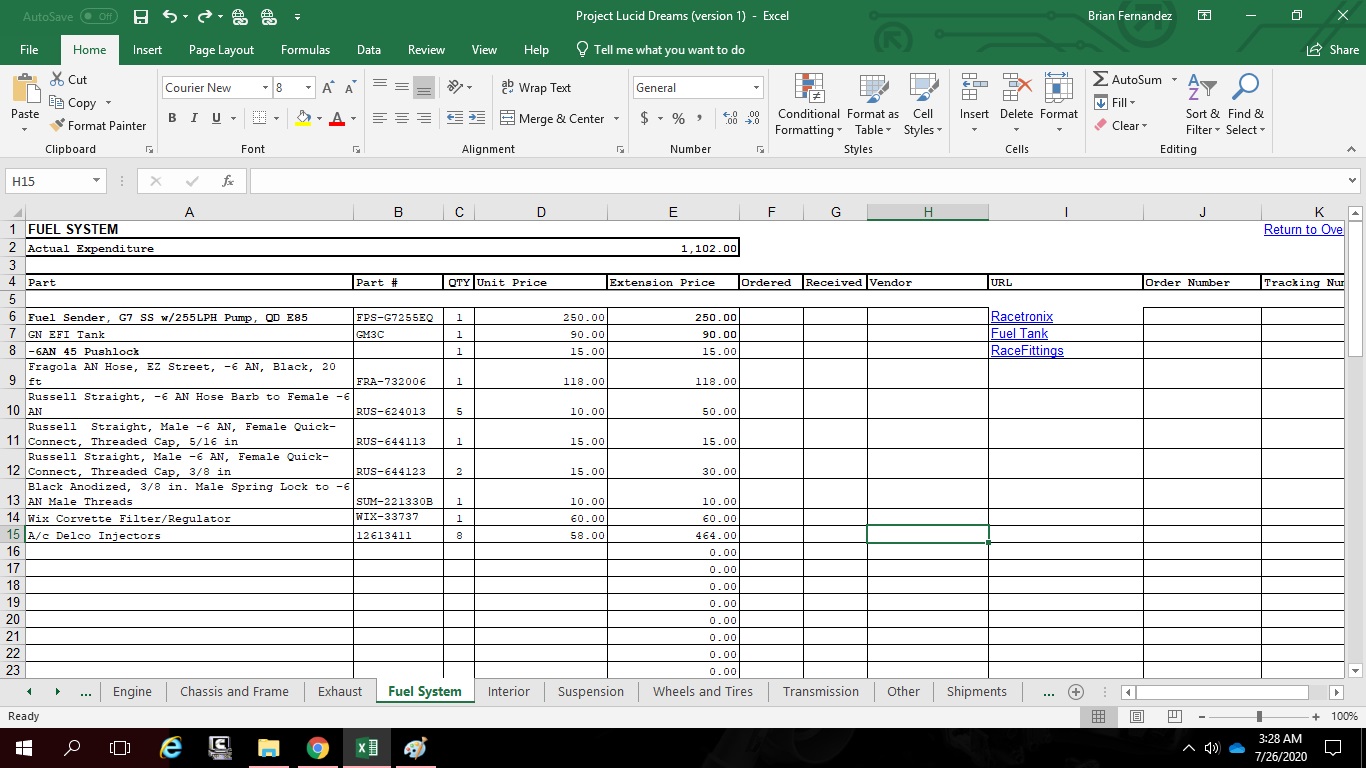
Task: Open the Action Center notification icon
Action: click(1332, 748)
